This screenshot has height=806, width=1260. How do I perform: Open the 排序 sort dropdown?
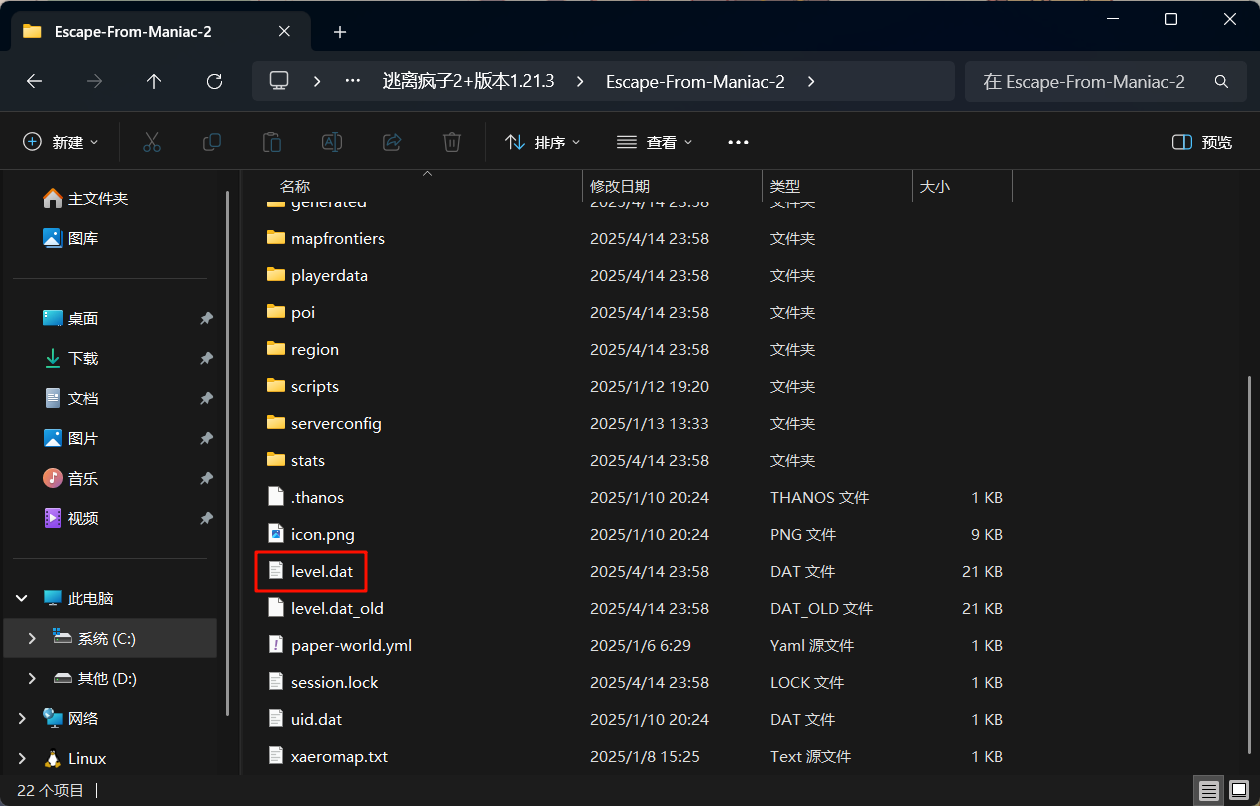point(542,142)
